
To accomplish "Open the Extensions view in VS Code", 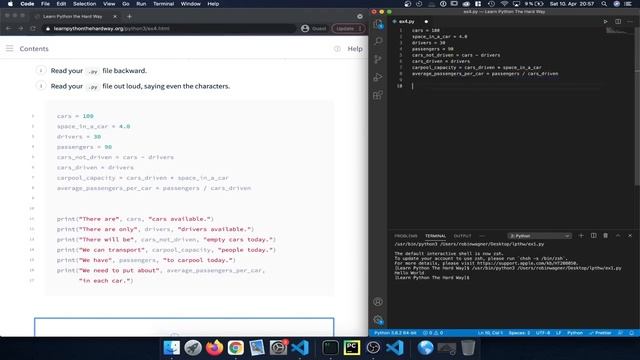I will point(378,95).
